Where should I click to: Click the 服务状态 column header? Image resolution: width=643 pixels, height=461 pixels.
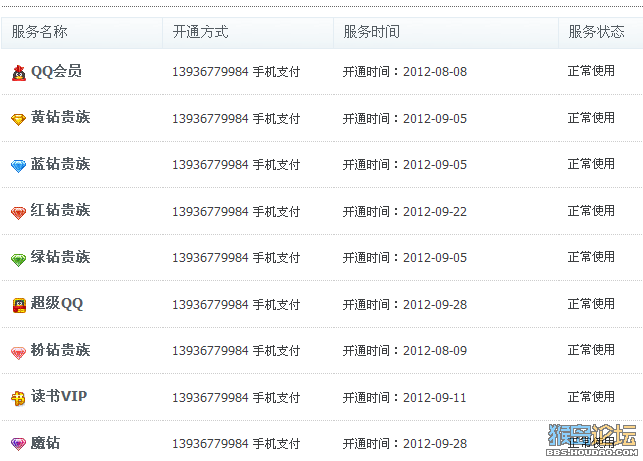(x=596, y=32)
